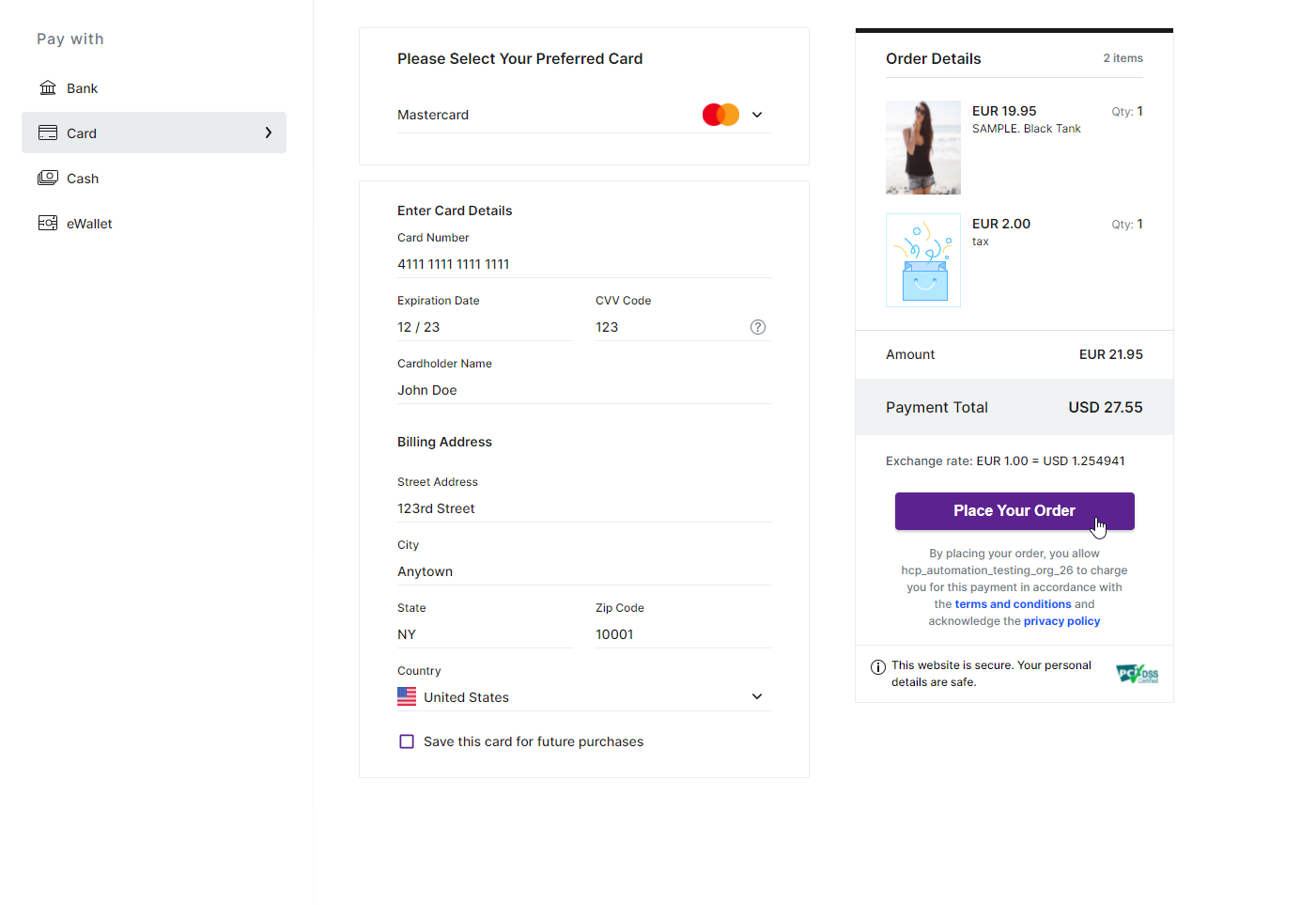Select the Bank payment method

coord(82,88)
